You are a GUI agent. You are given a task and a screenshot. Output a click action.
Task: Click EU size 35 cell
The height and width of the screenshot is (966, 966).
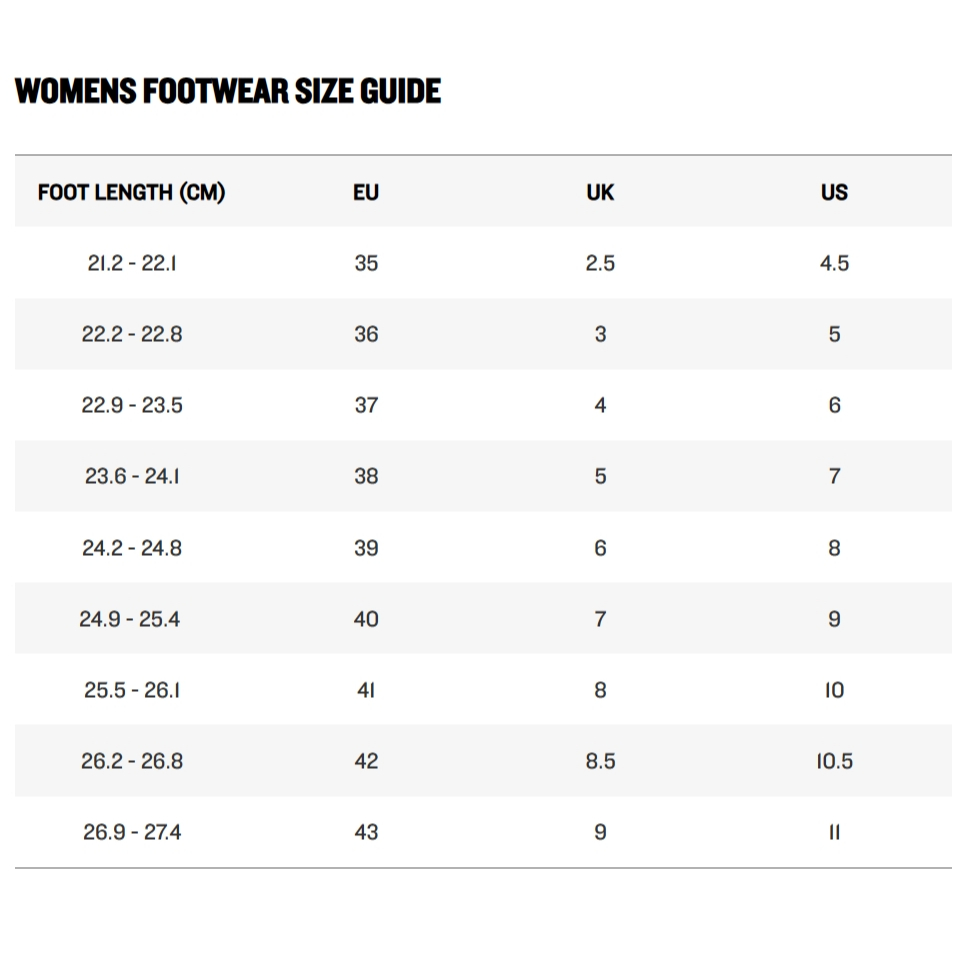366,263
